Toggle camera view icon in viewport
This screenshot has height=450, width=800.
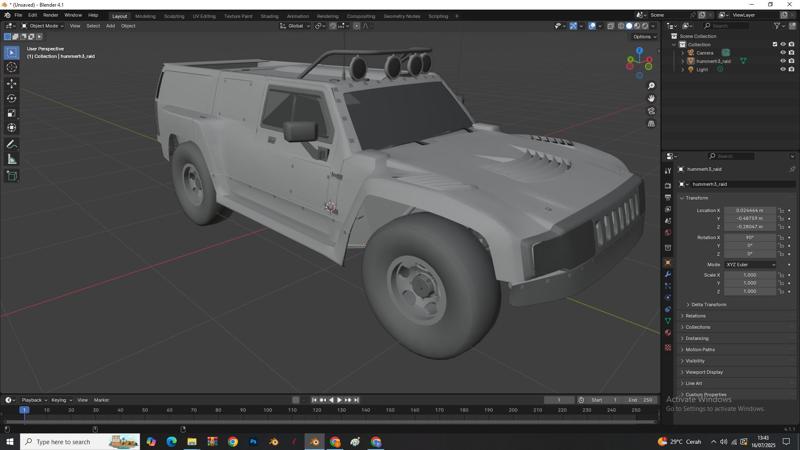(651, 111)
